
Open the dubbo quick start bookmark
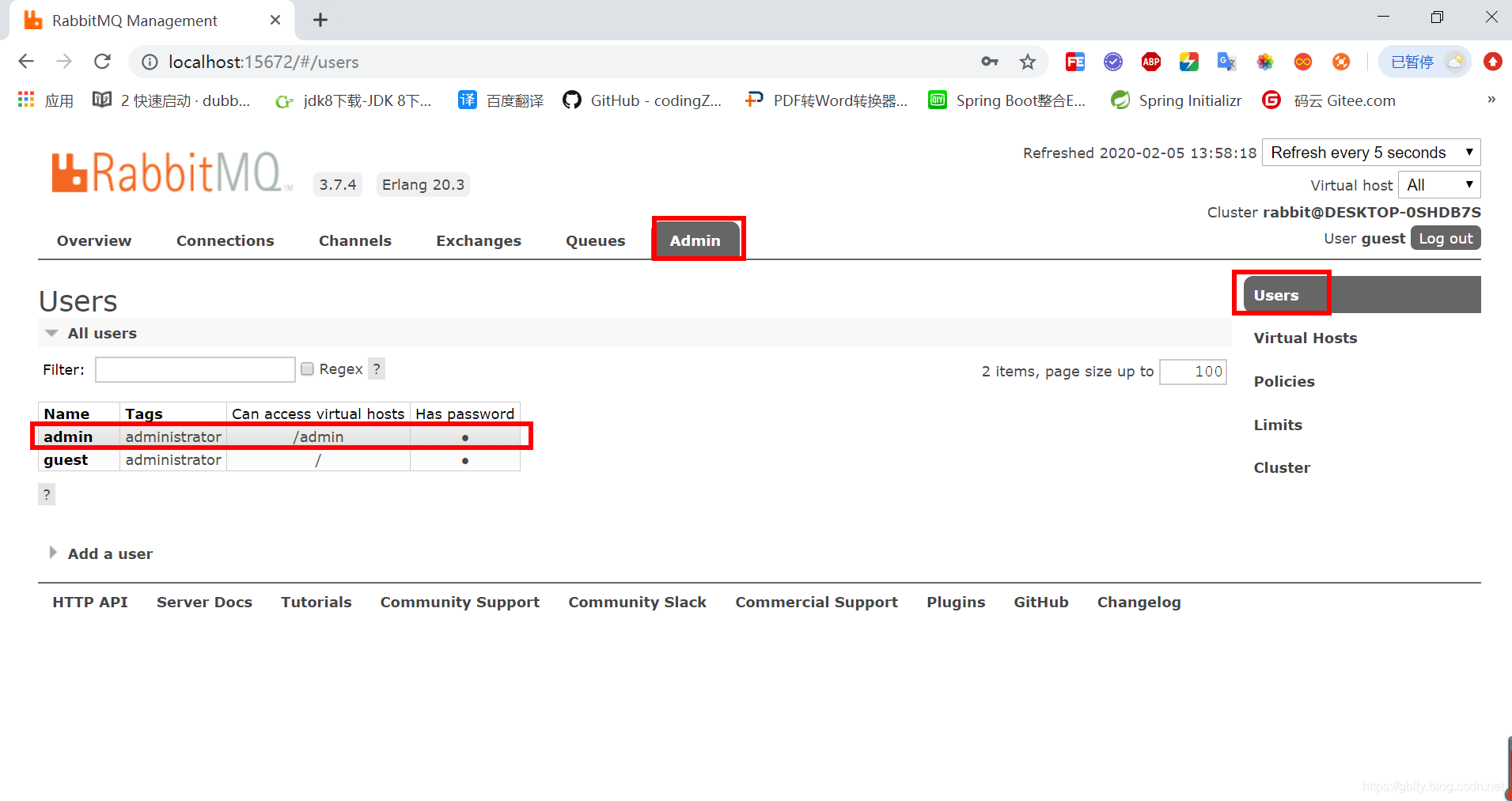[x=172, y=100]
